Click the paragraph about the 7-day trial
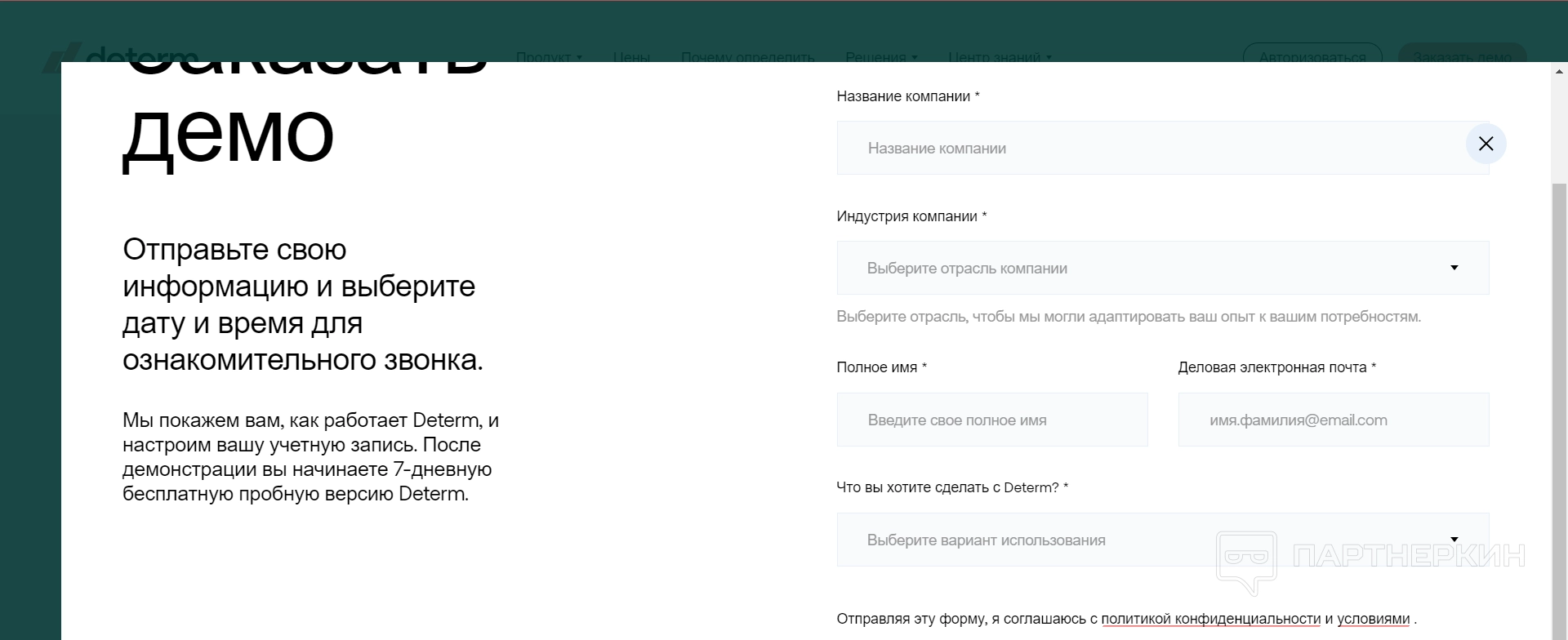This screenshot has width=1568, height=640. pos(310,457)
